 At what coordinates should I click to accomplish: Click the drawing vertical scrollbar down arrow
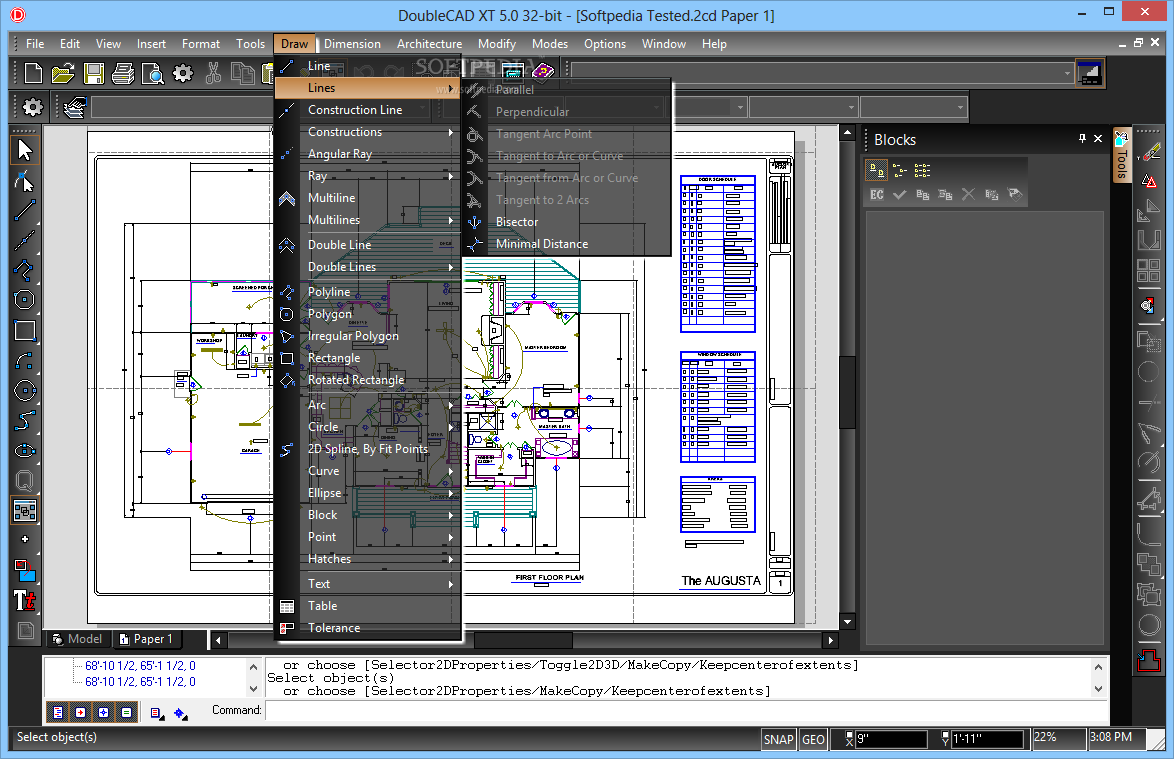click(x=848, y=622)
